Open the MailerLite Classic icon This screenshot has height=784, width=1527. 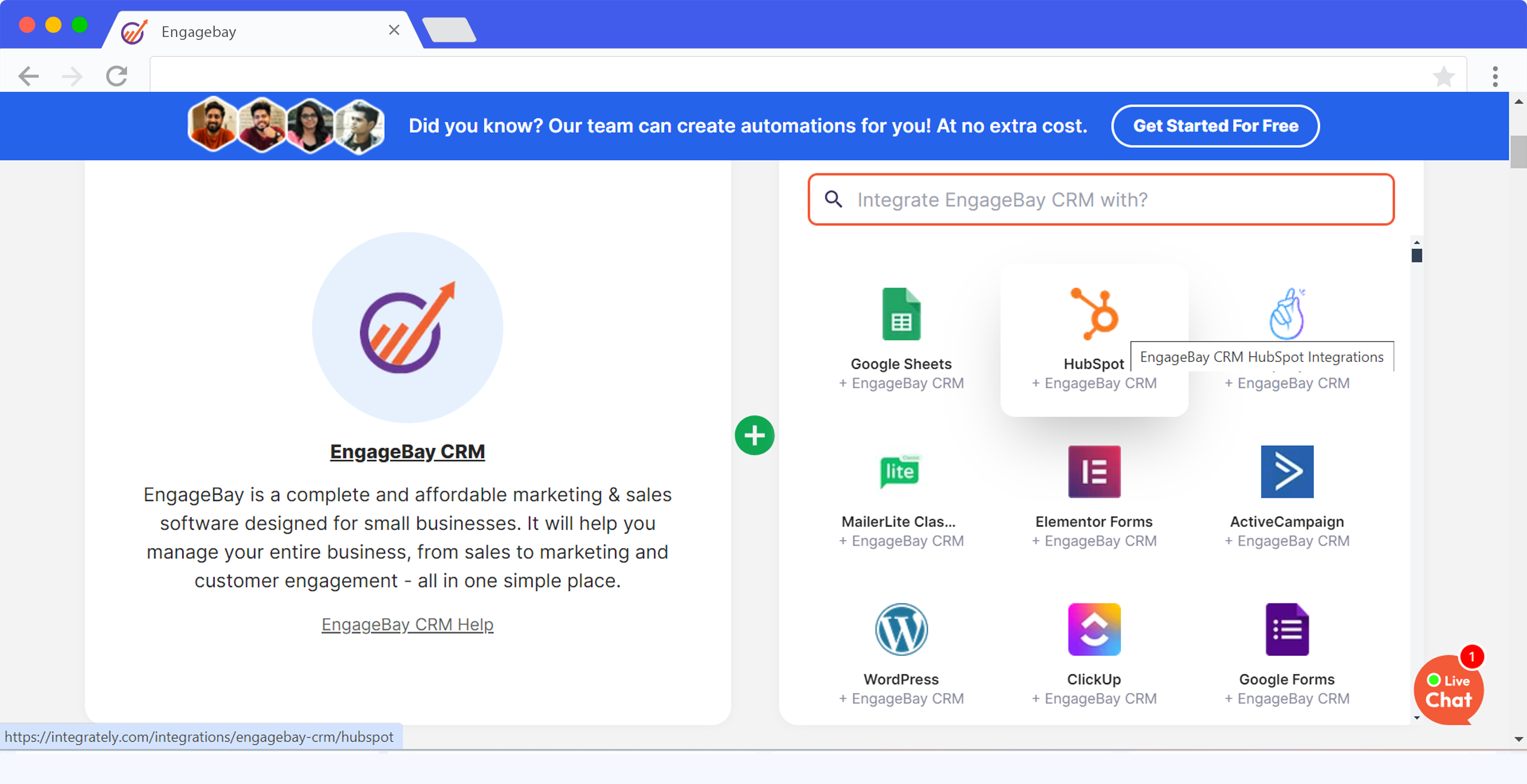pos(901,471)
